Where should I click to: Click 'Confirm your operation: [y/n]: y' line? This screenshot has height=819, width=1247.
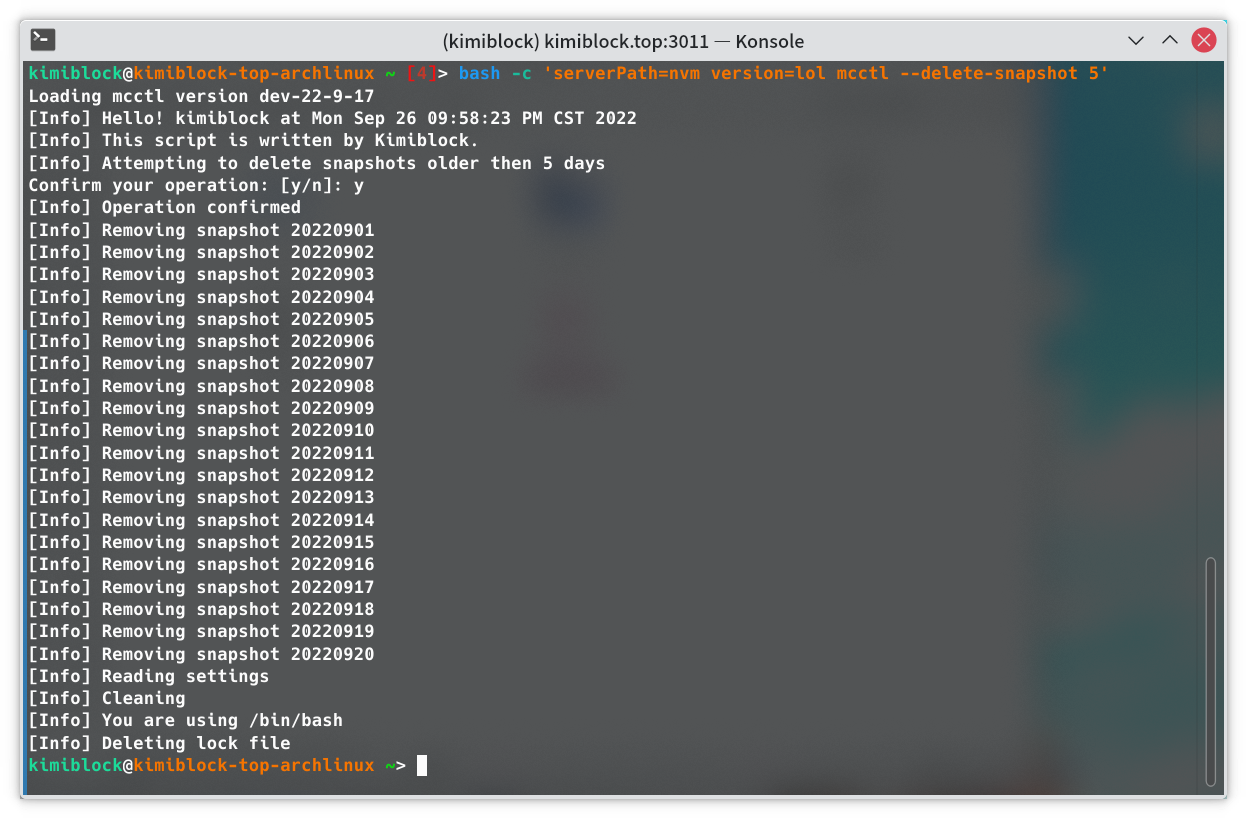coord(196,185)
